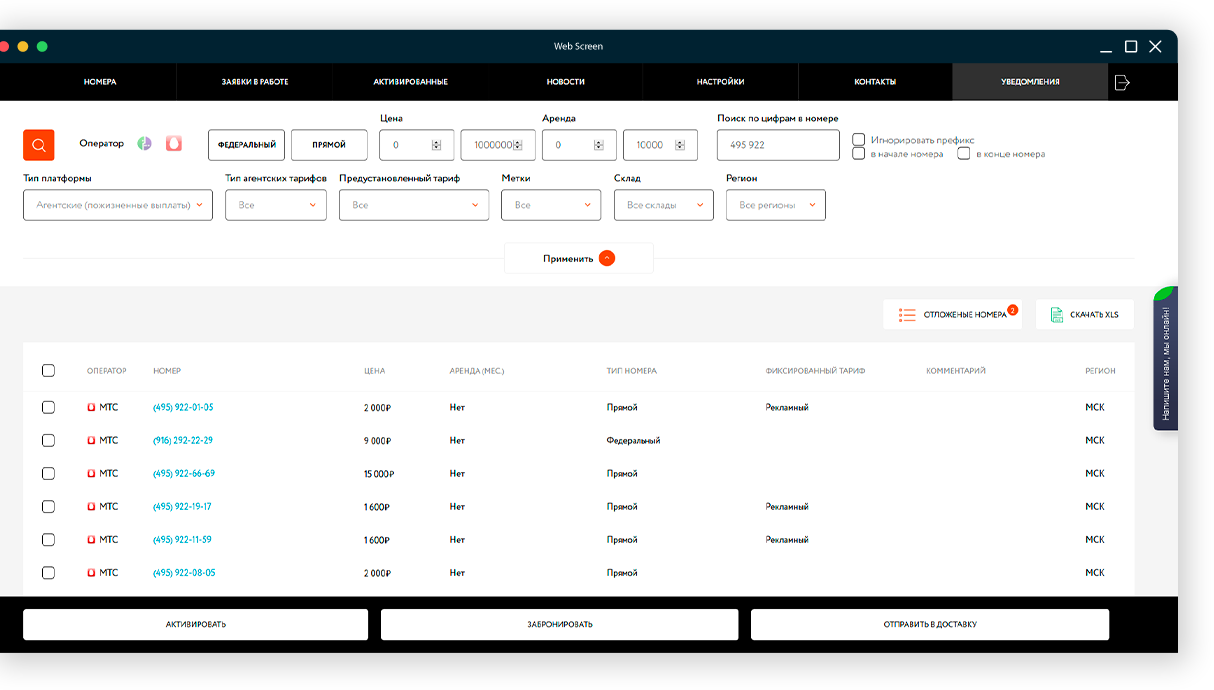The height and width of the screenshot is (690, 1214).
Task: Click the Цена column header
Action: (x=374, y=371)
